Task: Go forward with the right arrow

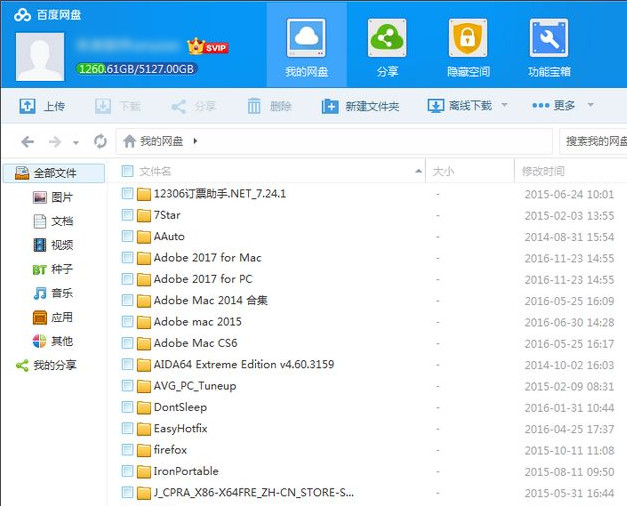Action: pos(55,142)
